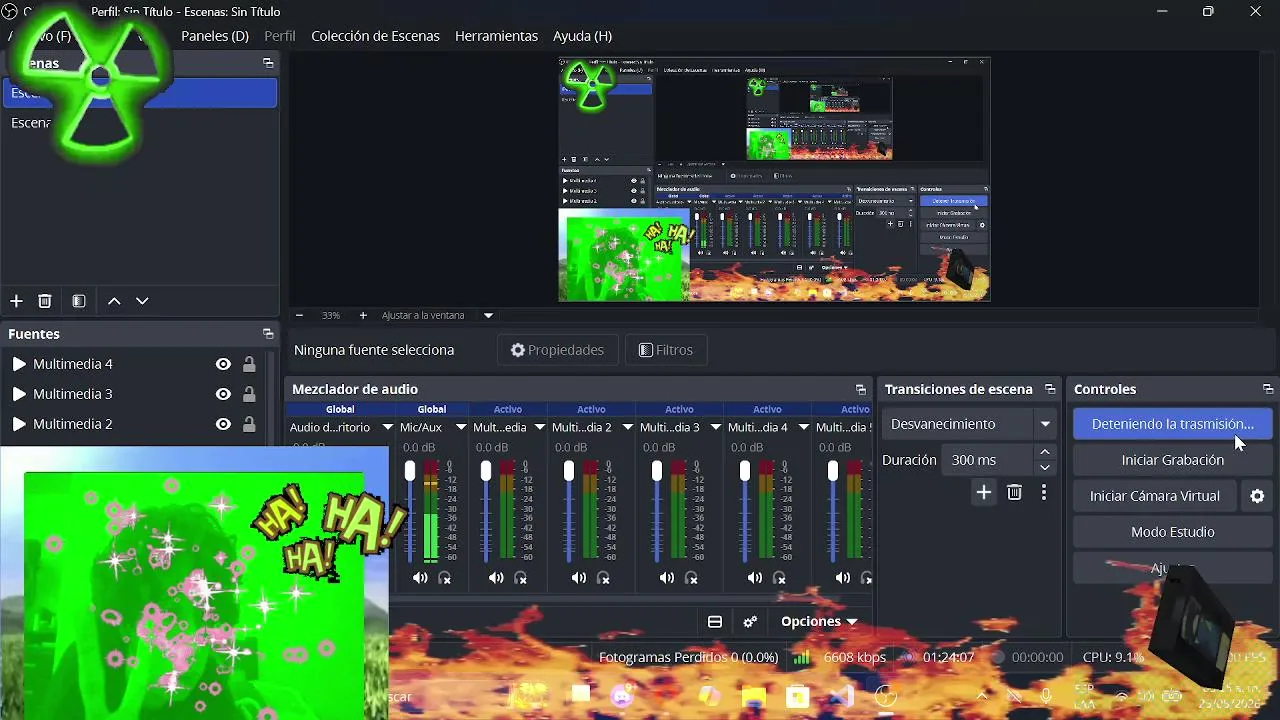Open the Ayuda (H) menu
Image resolution: width=1280 pixels, height=720 pixels.
582,36
